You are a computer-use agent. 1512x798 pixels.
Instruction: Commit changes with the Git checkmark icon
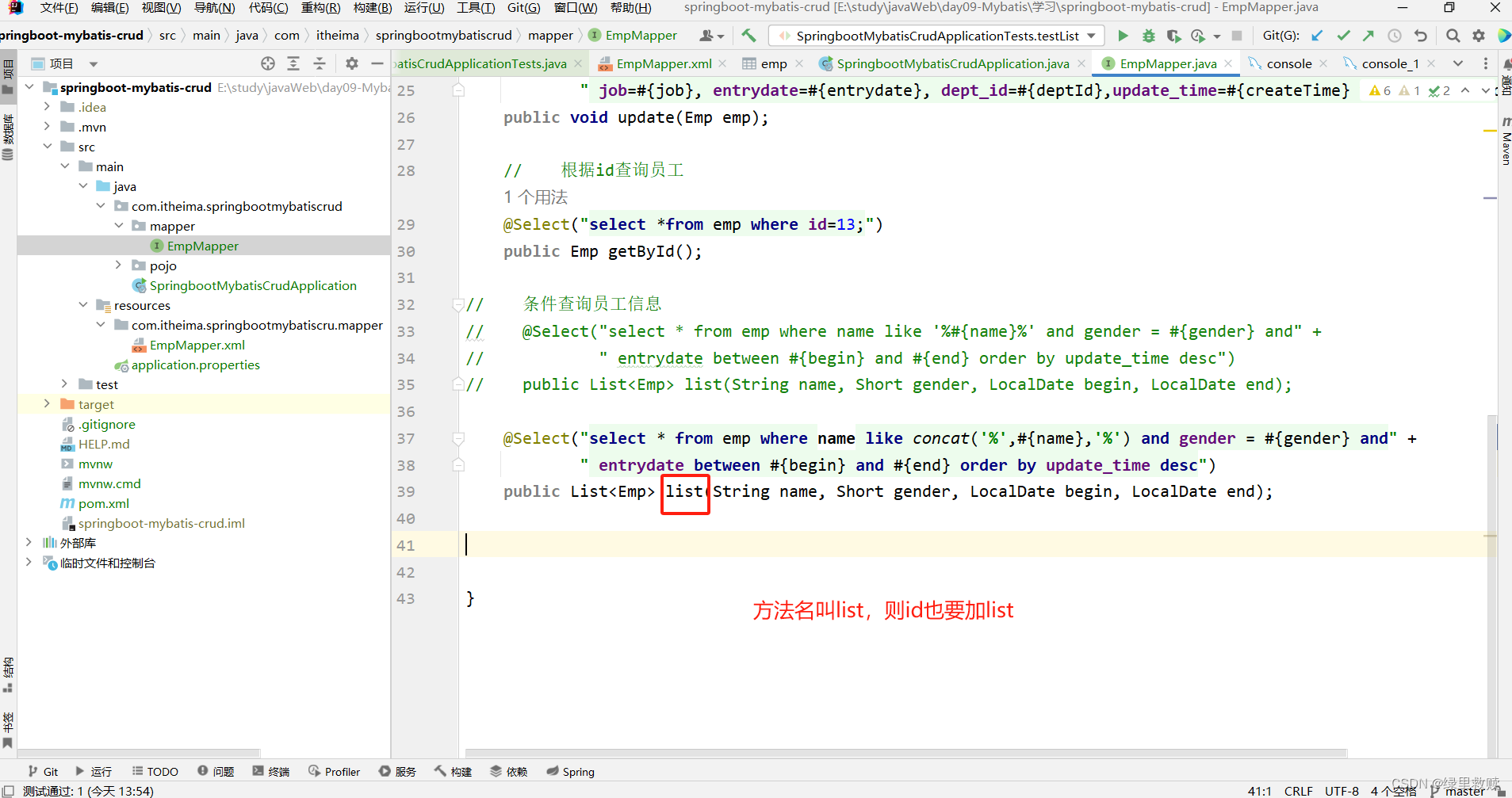click(x=1343, y=36)
